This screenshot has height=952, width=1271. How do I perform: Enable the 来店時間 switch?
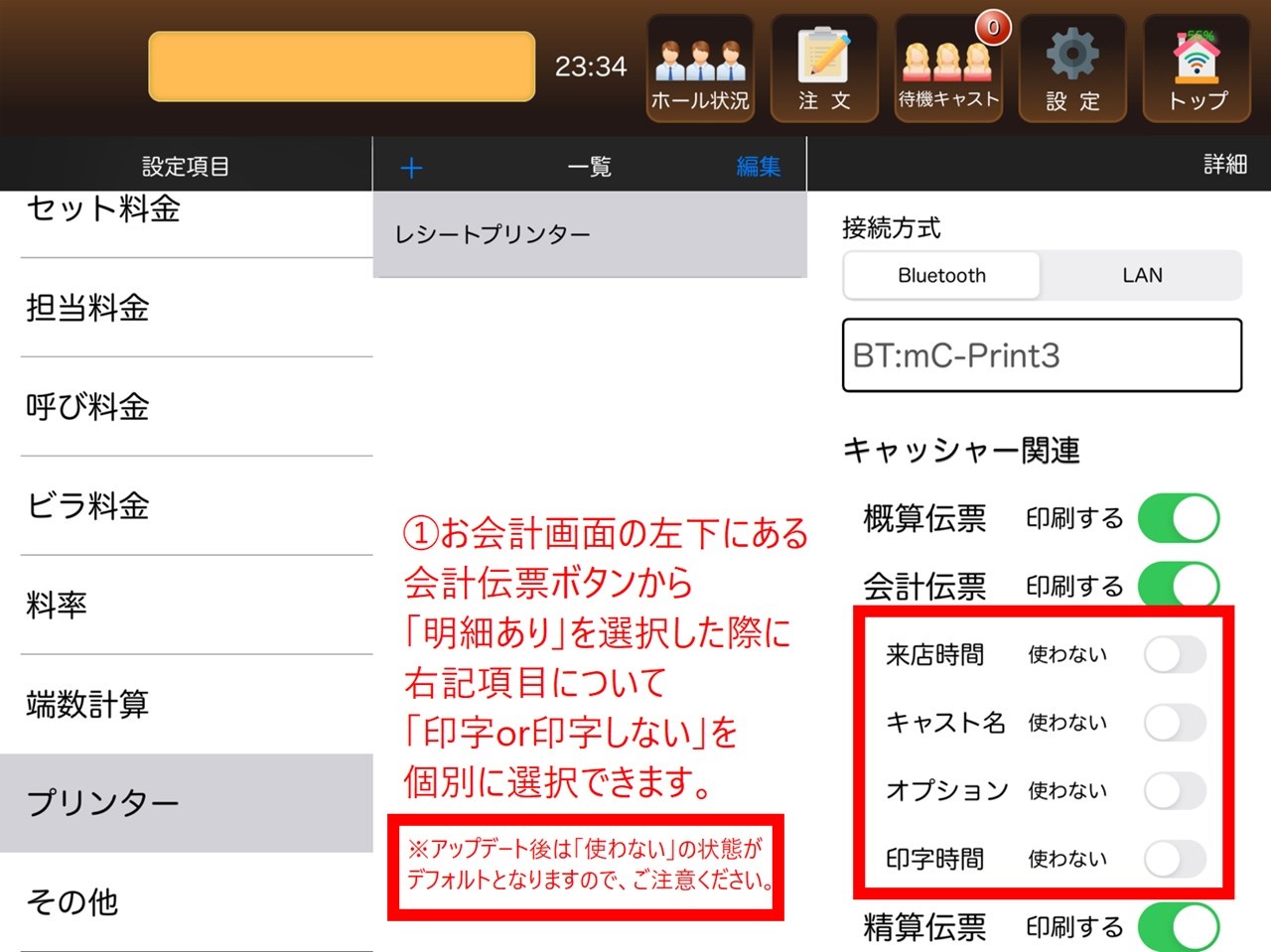1175,655
